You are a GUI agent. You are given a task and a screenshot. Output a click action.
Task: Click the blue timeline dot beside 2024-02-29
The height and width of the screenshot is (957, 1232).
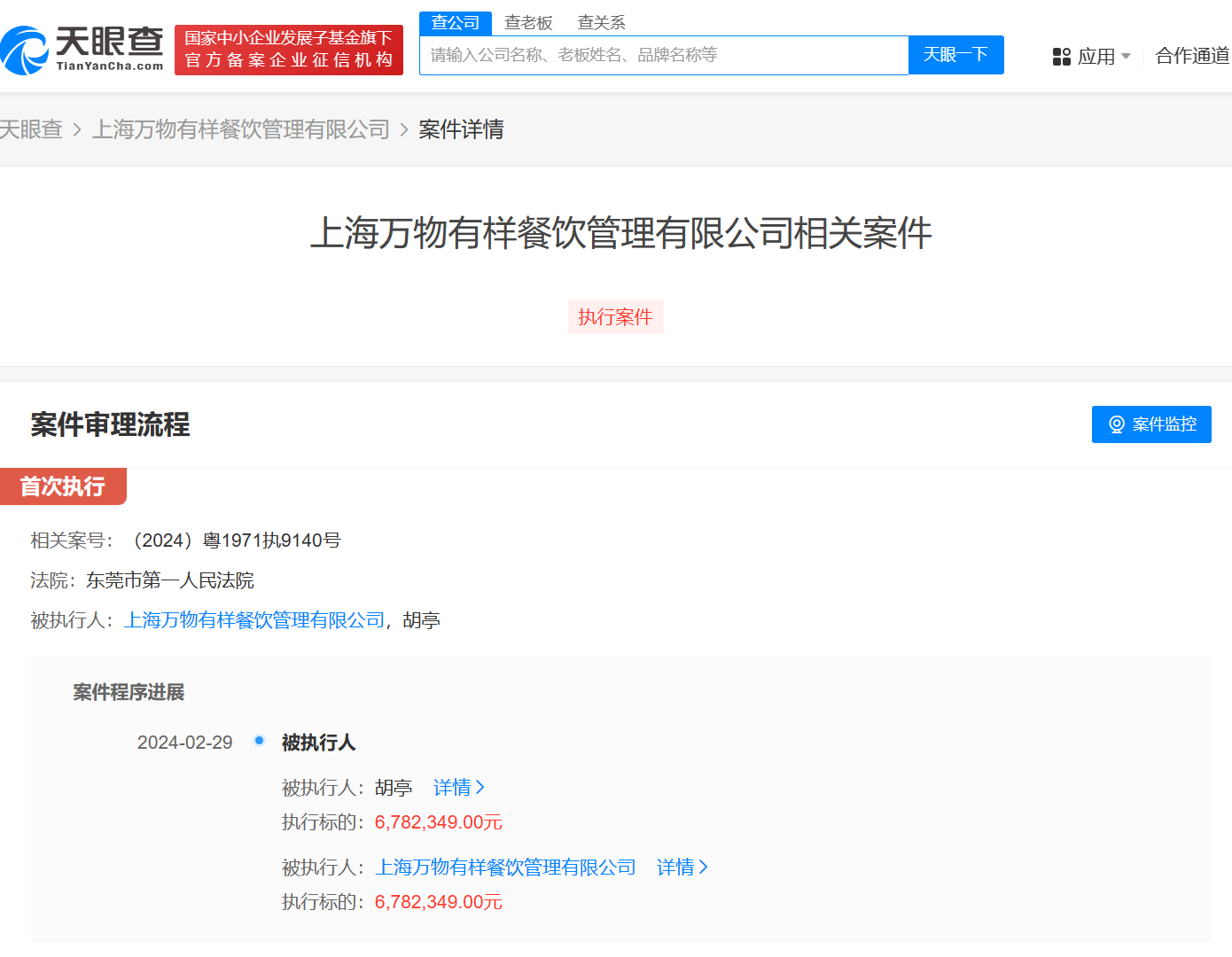(x=258, y=739)
